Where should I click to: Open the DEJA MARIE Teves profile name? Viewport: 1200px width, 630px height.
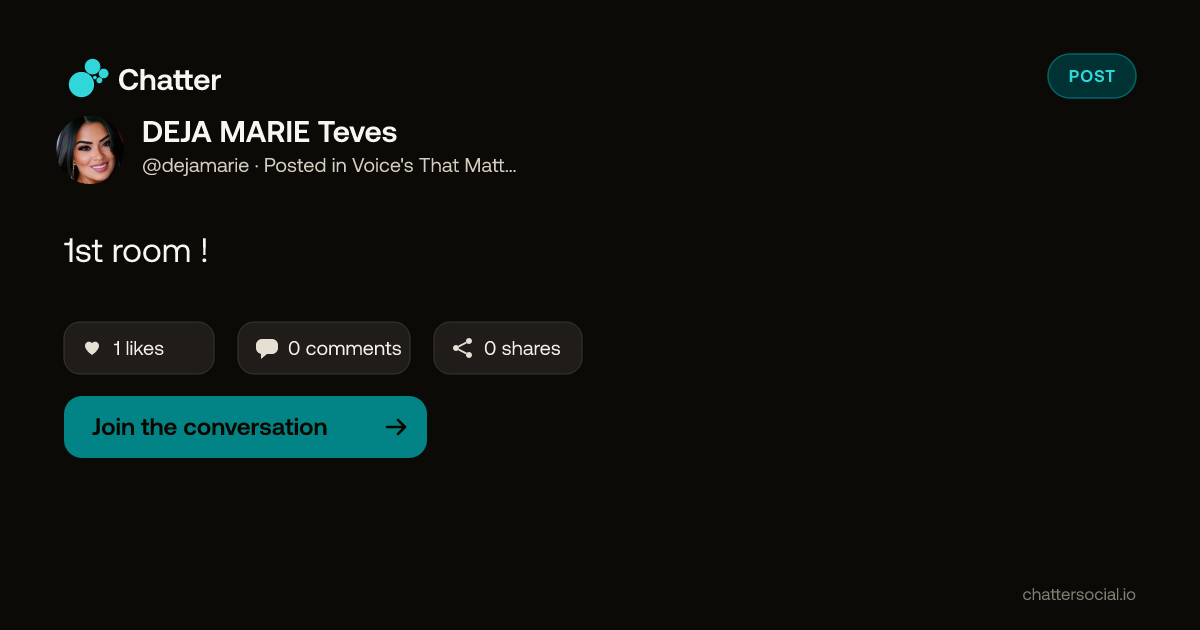tap(270, 132)
